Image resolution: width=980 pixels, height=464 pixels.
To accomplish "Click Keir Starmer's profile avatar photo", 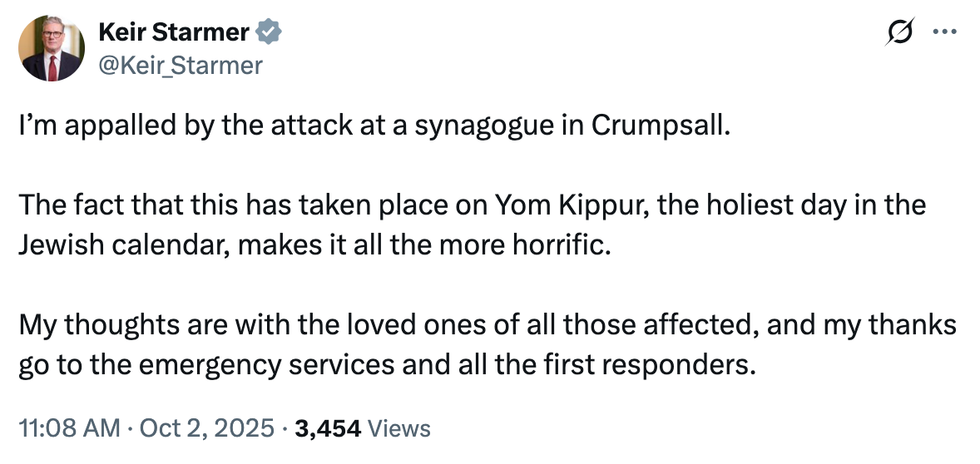I will click(52, 49).
